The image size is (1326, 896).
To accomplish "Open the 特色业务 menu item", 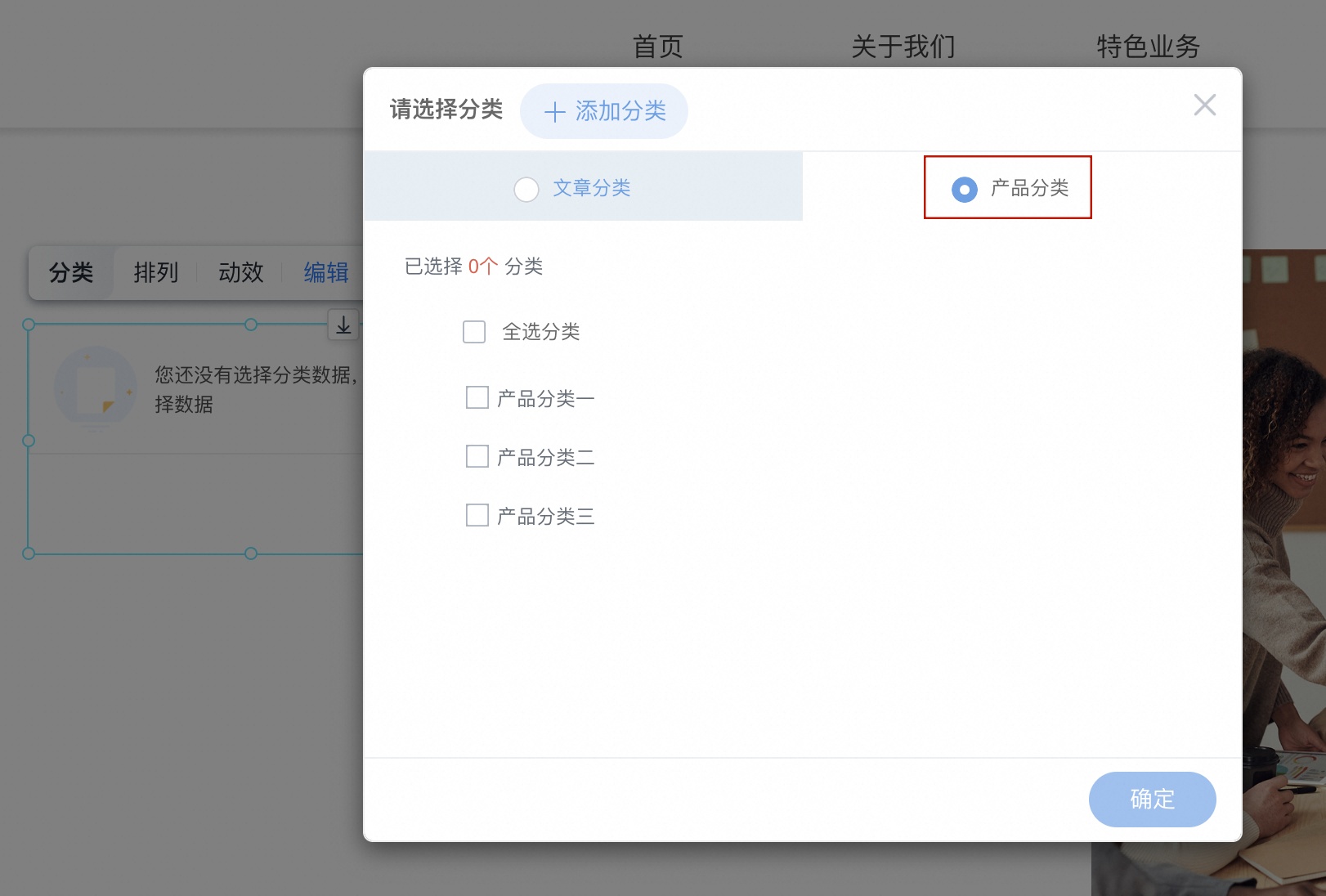I will click(1148, 47).
